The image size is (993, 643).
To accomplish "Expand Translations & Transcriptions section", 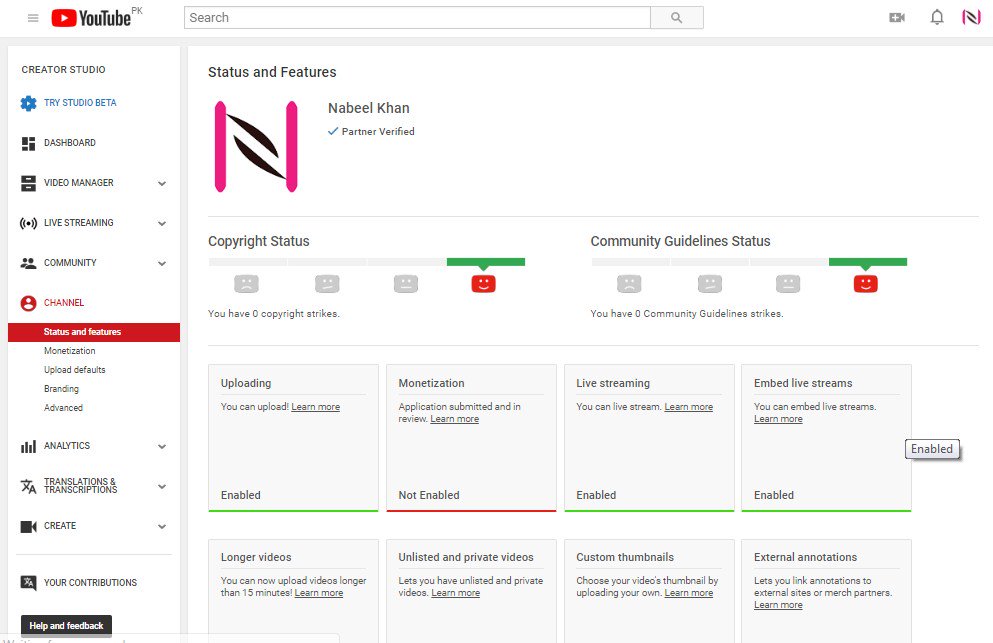I will coord(162,486).
